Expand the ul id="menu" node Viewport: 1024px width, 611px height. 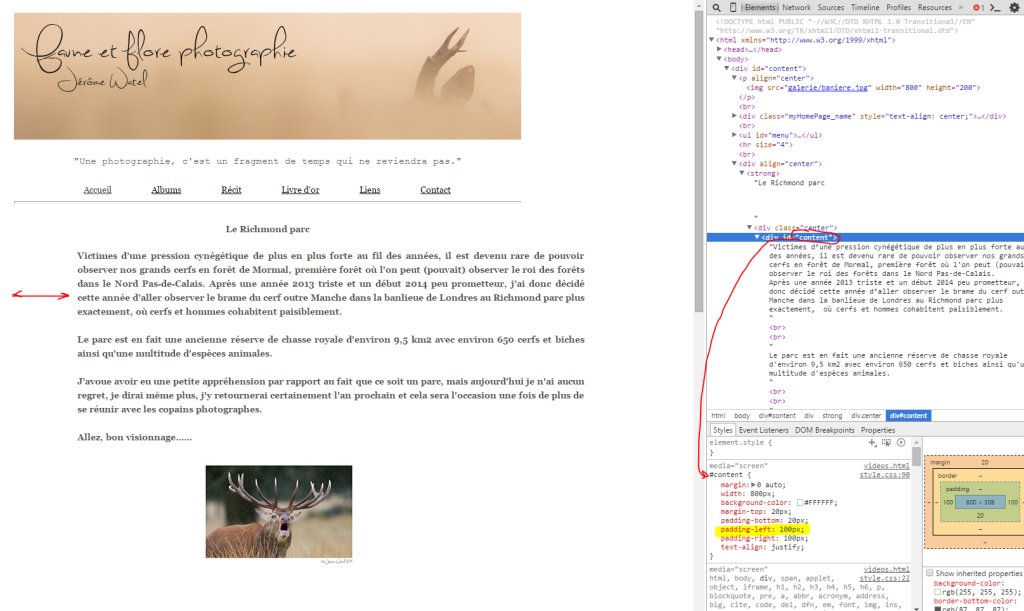click(x=734, y=135)
